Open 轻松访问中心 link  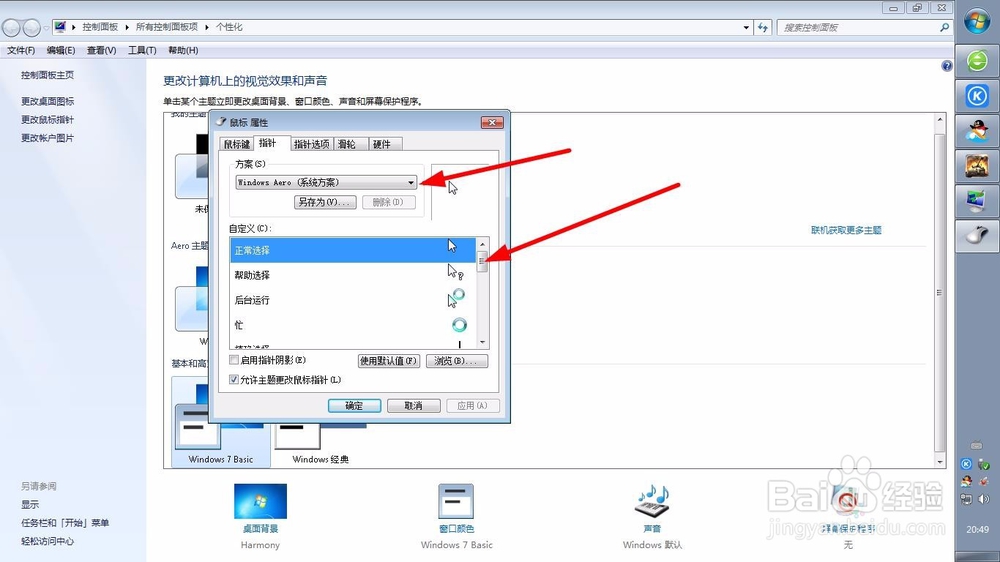click(x=47, y=542)
